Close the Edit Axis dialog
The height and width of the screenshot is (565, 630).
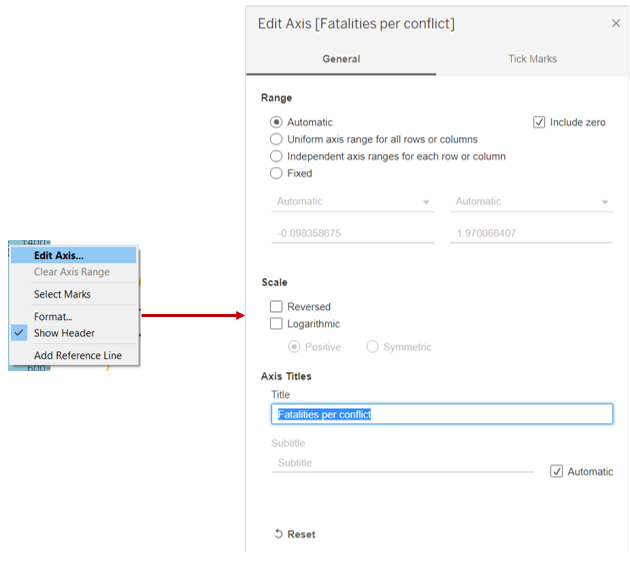click(615, 23)
